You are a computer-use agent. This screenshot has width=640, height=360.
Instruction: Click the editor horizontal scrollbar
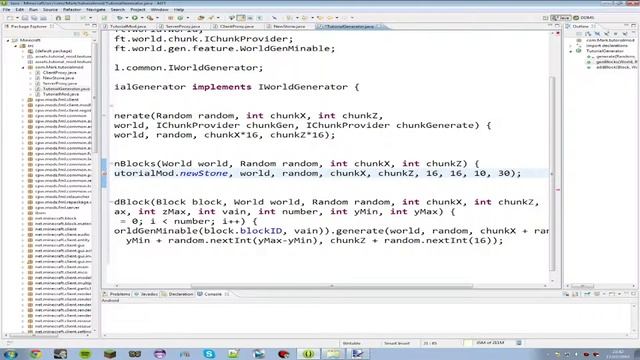(331, 286)
